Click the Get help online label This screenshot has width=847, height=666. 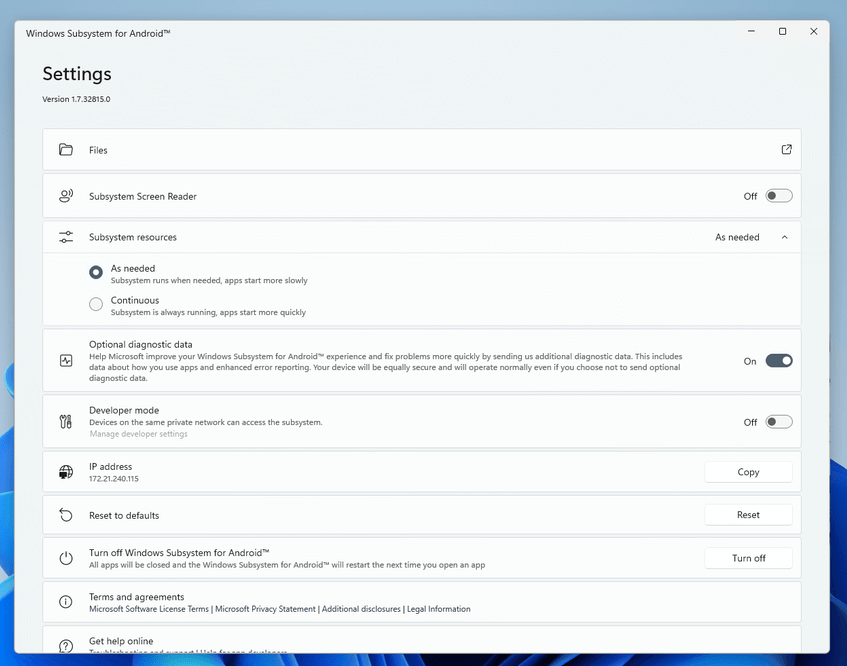121,641
